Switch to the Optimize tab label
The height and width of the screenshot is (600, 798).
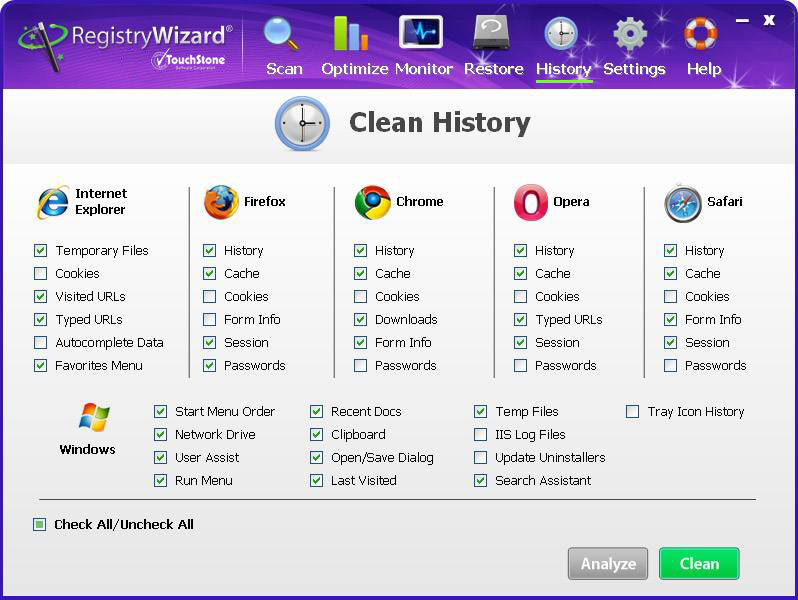pos(354,69)
